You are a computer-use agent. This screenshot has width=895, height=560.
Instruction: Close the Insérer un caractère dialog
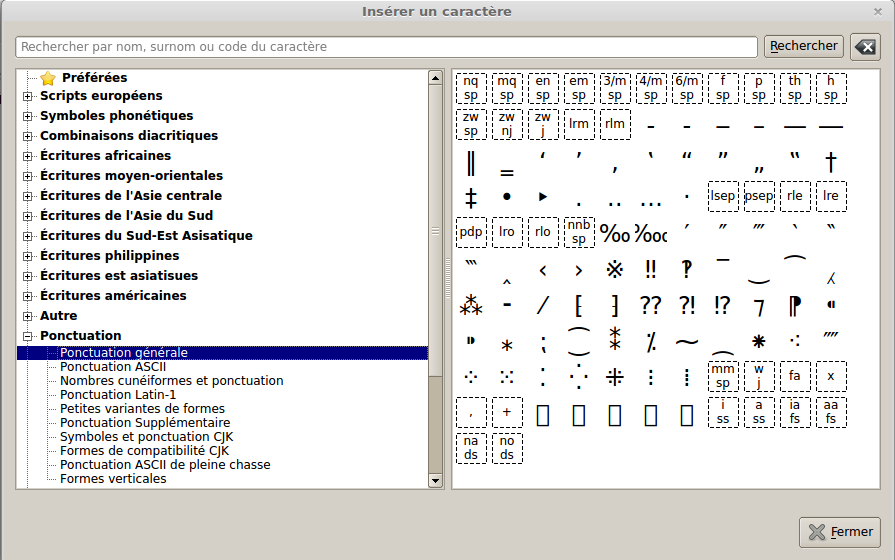(x=878, y=11)
